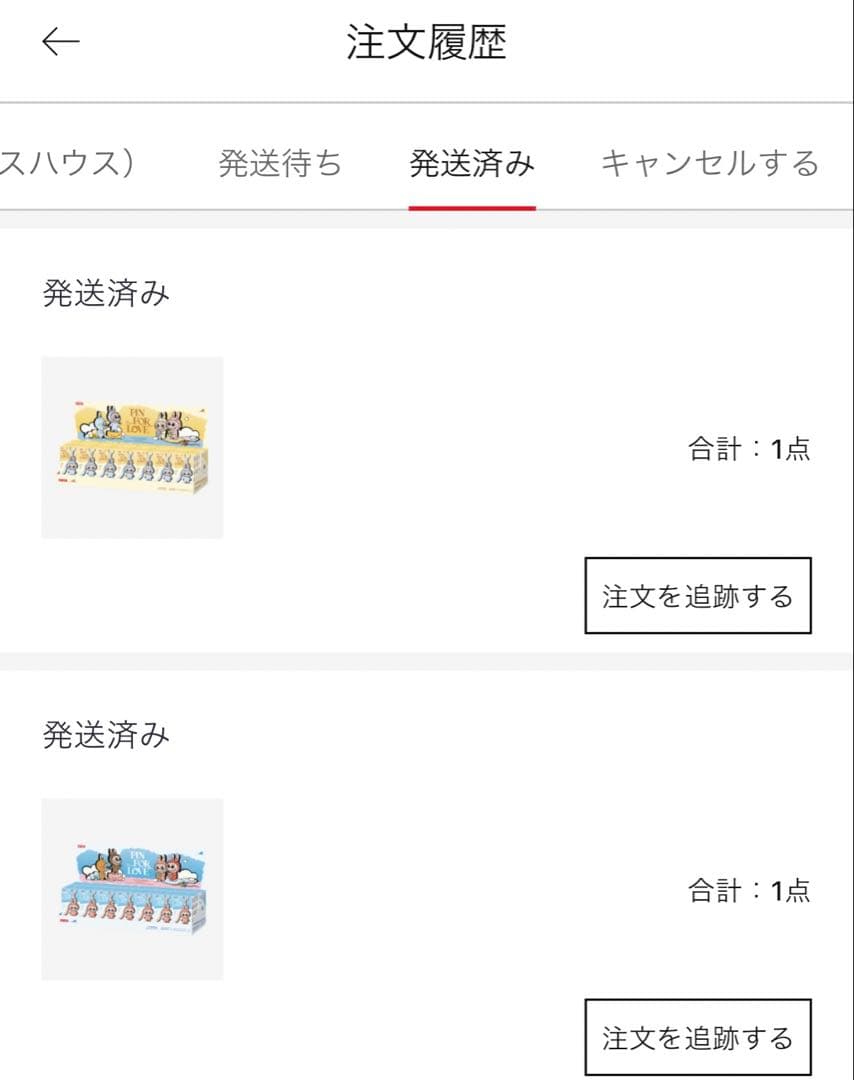Select the partially visible スハウス) tab
Screen dimensions: 854x1080
click(x=68, y=163)
